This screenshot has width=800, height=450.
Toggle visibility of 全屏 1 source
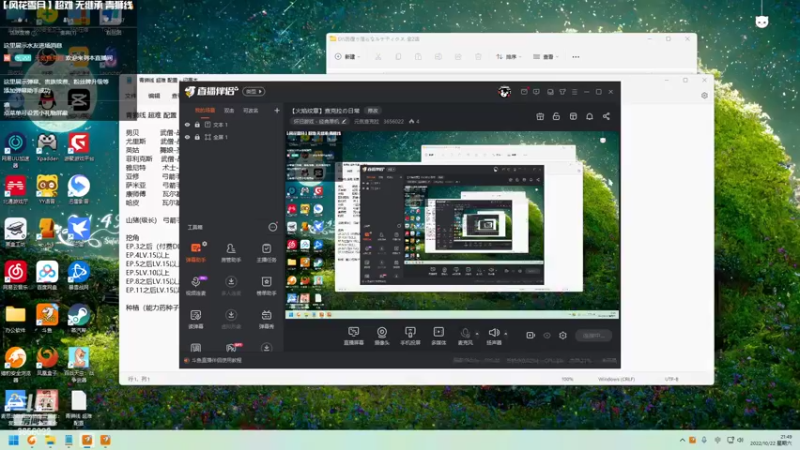pyautogui.click(x=187, y=137)
